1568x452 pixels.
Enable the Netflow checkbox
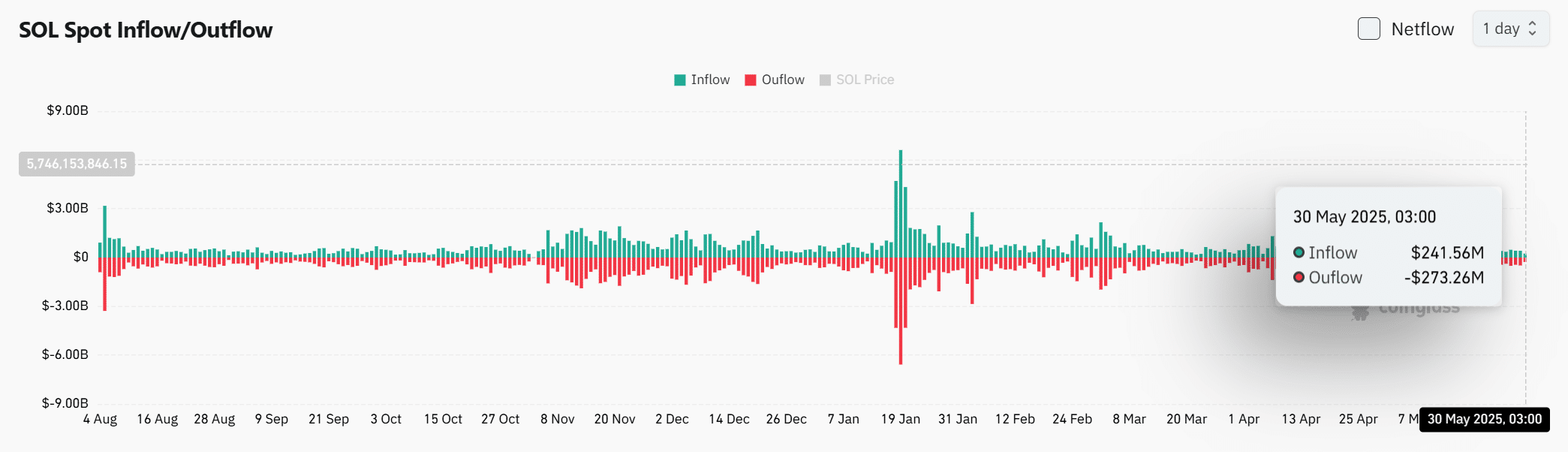click(x=1368, y=29)
